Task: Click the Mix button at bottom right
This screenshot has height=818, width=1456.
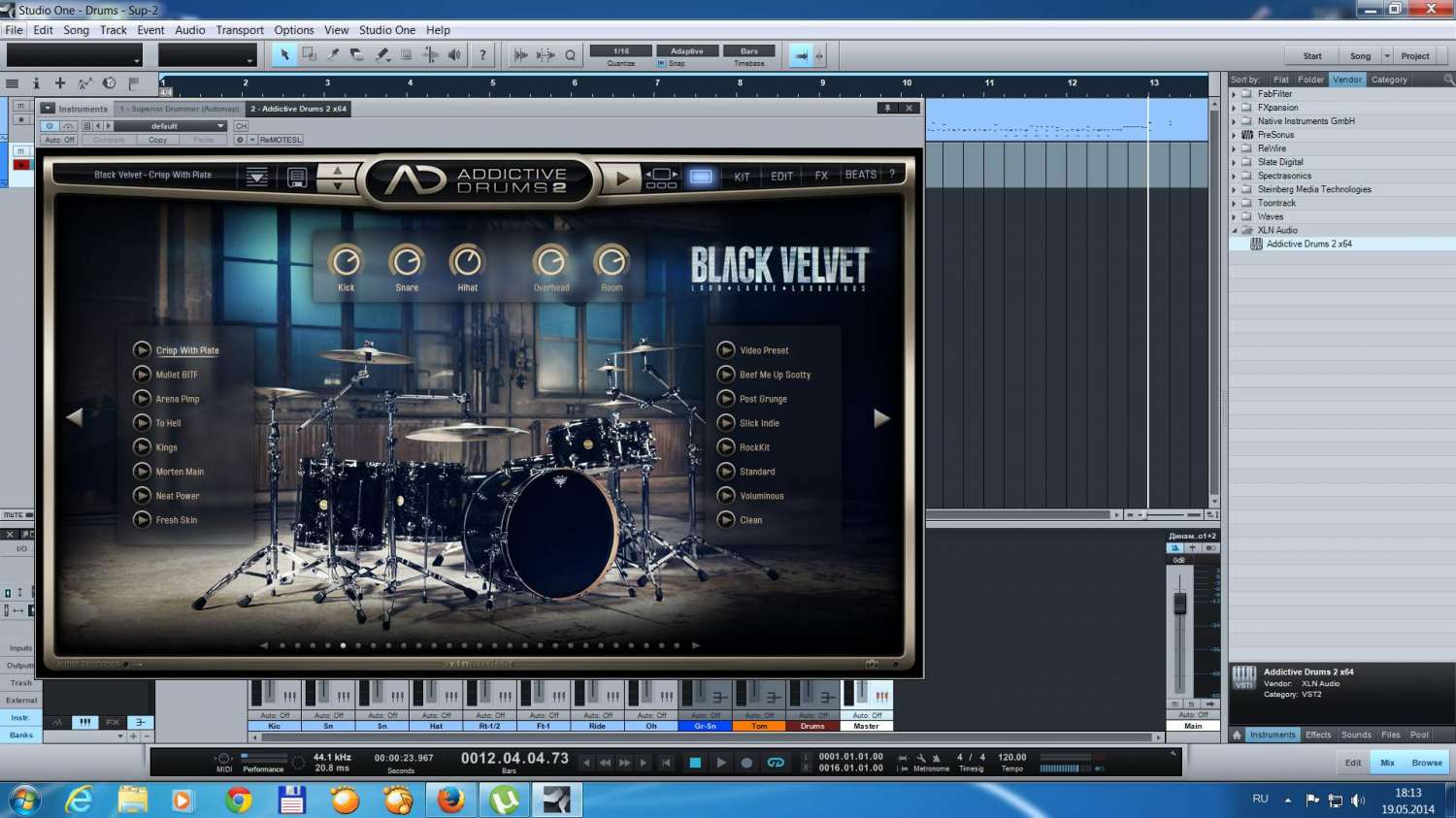Action: tap(1387, 763)
